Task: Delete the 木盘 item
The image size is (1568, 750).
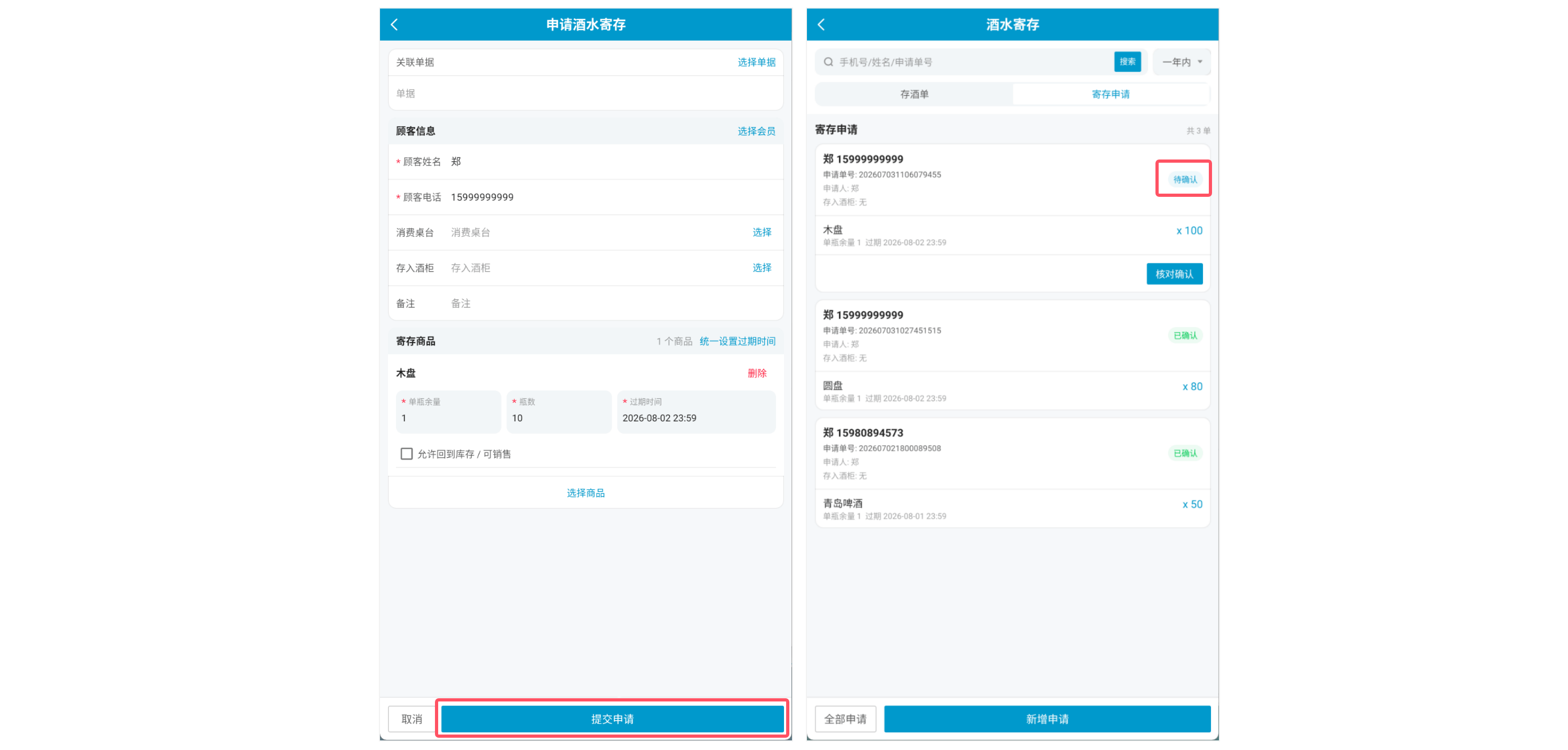Action: [757, 373]
